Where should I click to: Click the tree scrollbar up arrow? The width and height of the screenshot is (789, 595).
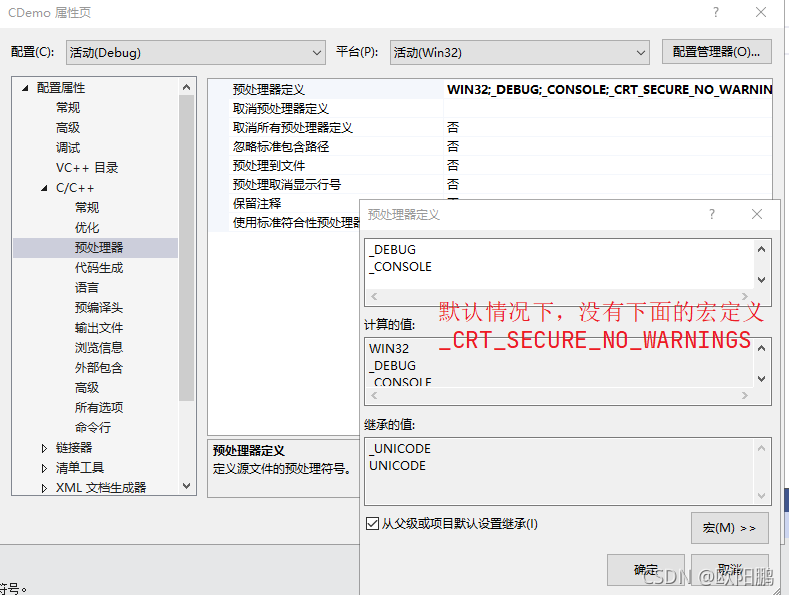coord(187,88)
